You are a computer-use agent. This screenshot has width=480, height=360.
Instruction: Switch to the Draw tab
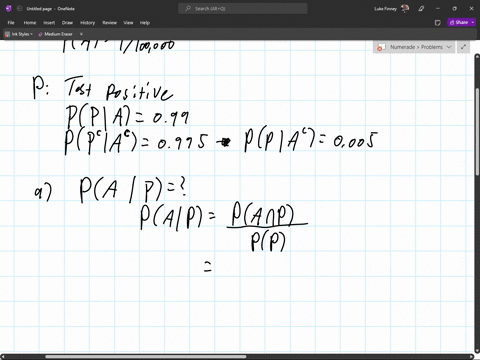[67, 23]
